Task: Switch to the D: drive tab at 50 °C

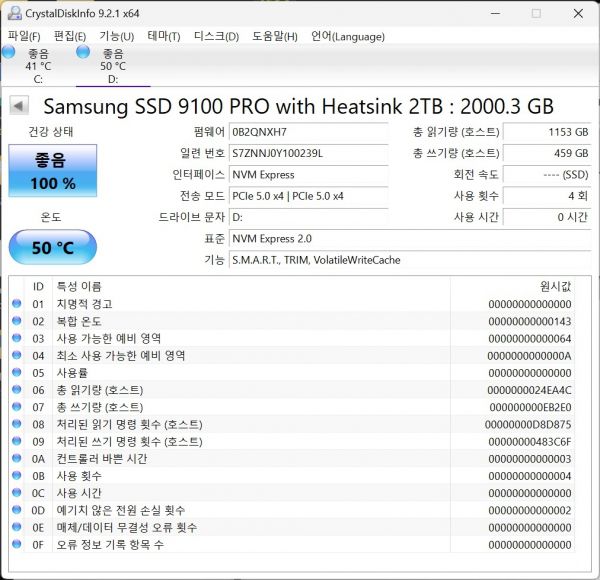Action: click(x=113, y=66)
